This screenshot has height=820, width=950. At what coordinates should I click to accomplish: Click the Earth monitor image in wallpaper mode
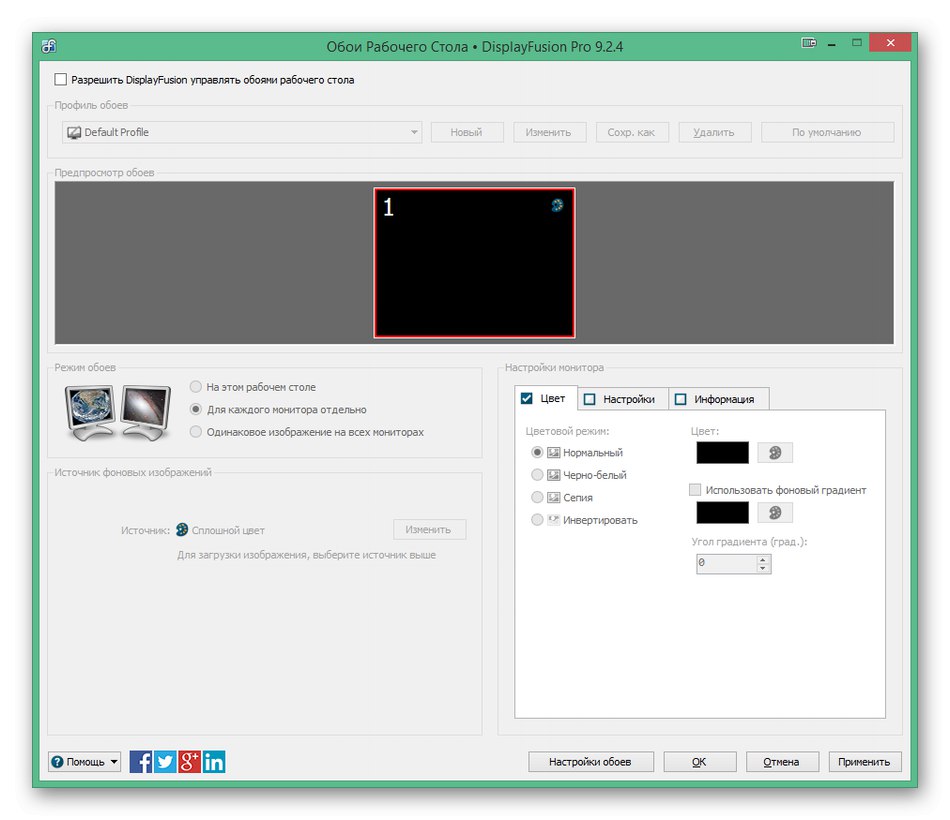click(x=90, y=412)
